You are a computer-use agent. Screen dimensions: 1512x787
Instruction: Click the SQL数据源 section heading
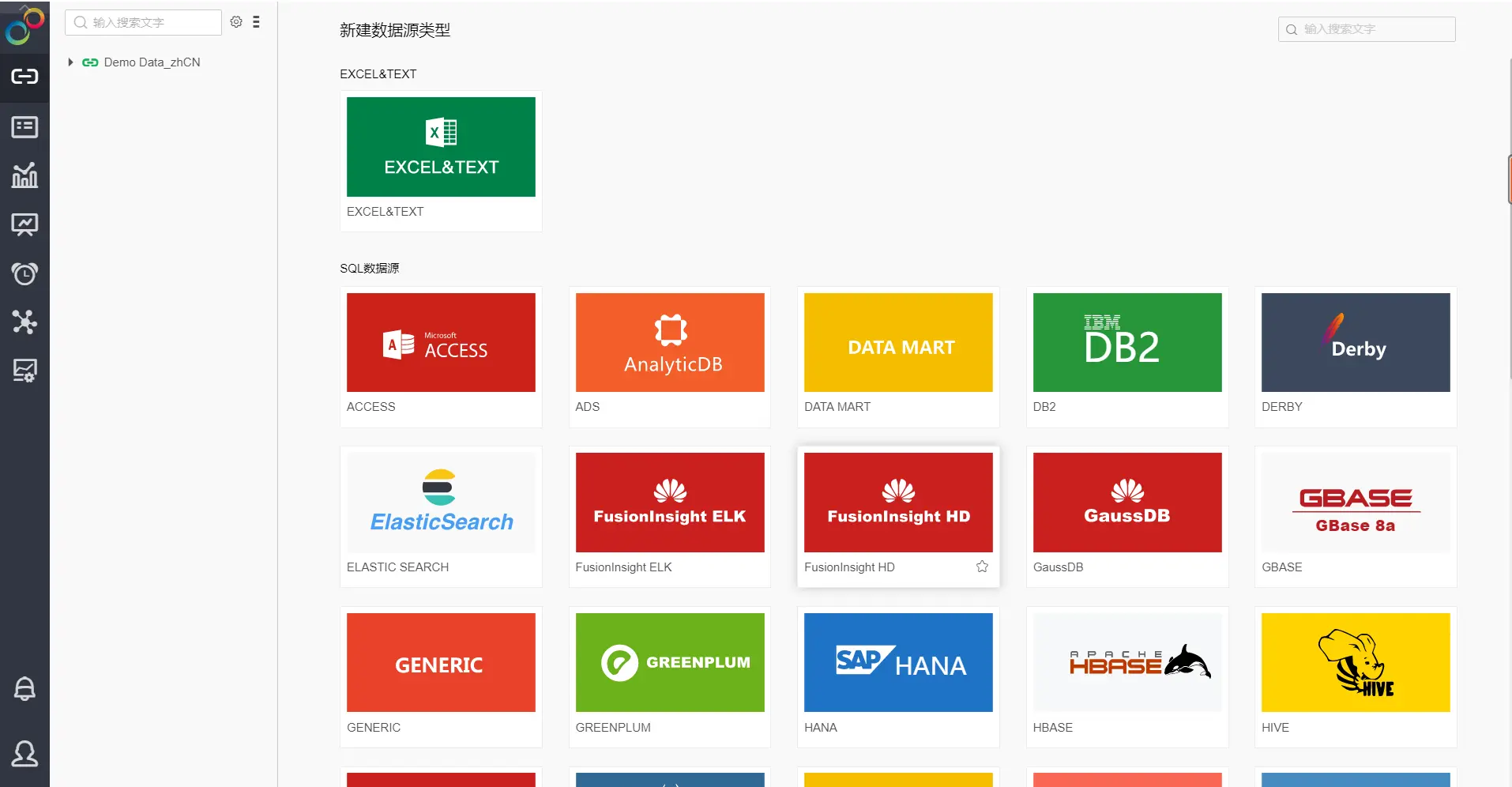[x=370, y=269]
